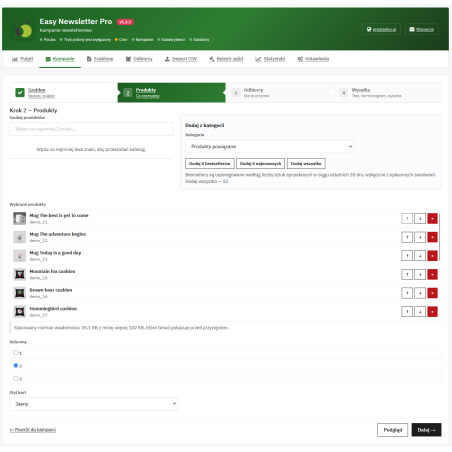The image size is (452, 452).
Task: Click the green checkmark icon of the Szablon step
Action: tap(20, 93)
